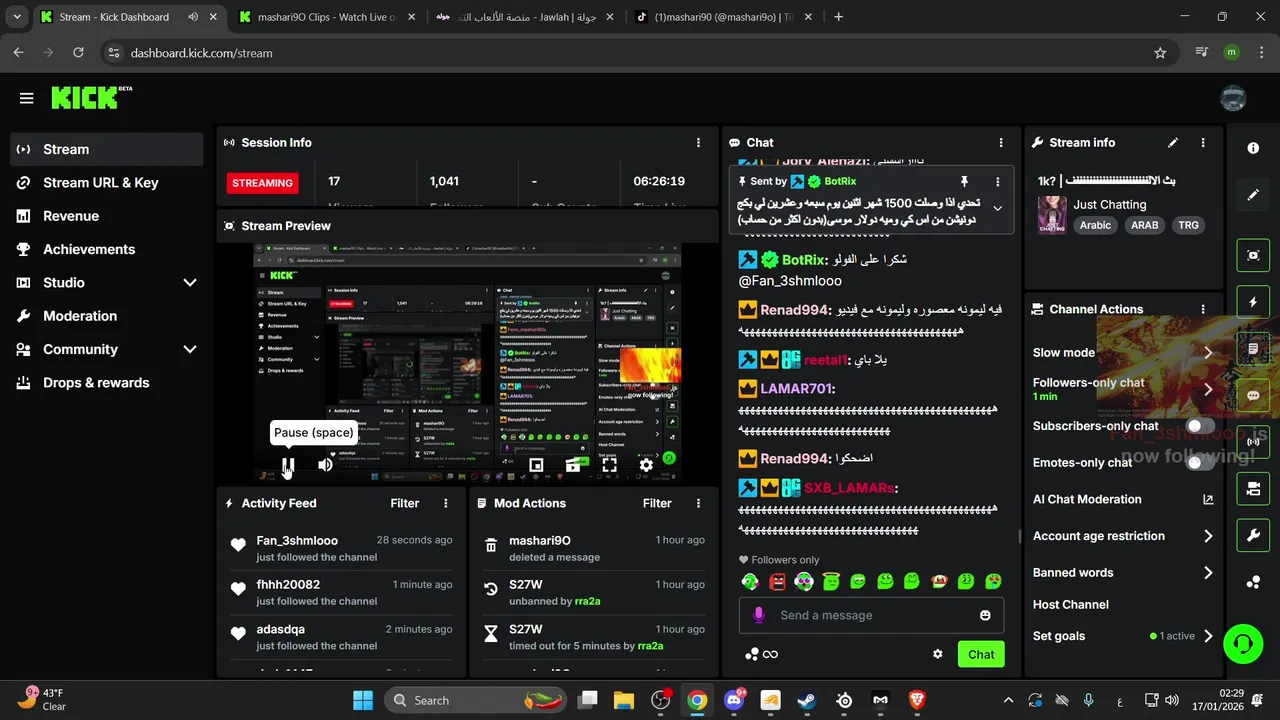The width and height of the screenshot is (1280, 720).
Task: Expand the Community sidebar section
Action: [190, 349]
